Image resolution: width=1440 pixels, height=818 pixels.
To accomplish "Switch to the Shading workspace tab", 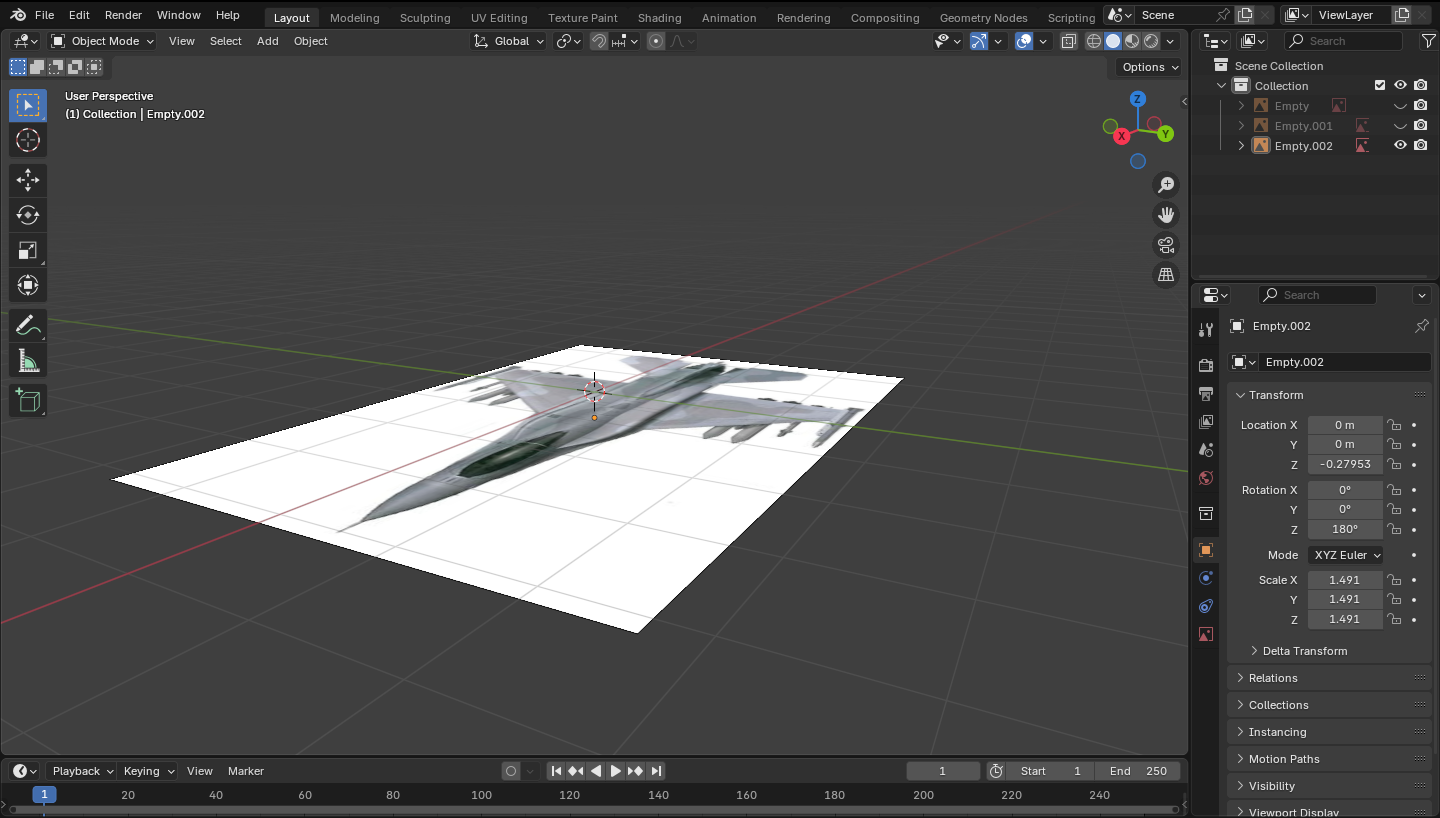I will point(660,17).
